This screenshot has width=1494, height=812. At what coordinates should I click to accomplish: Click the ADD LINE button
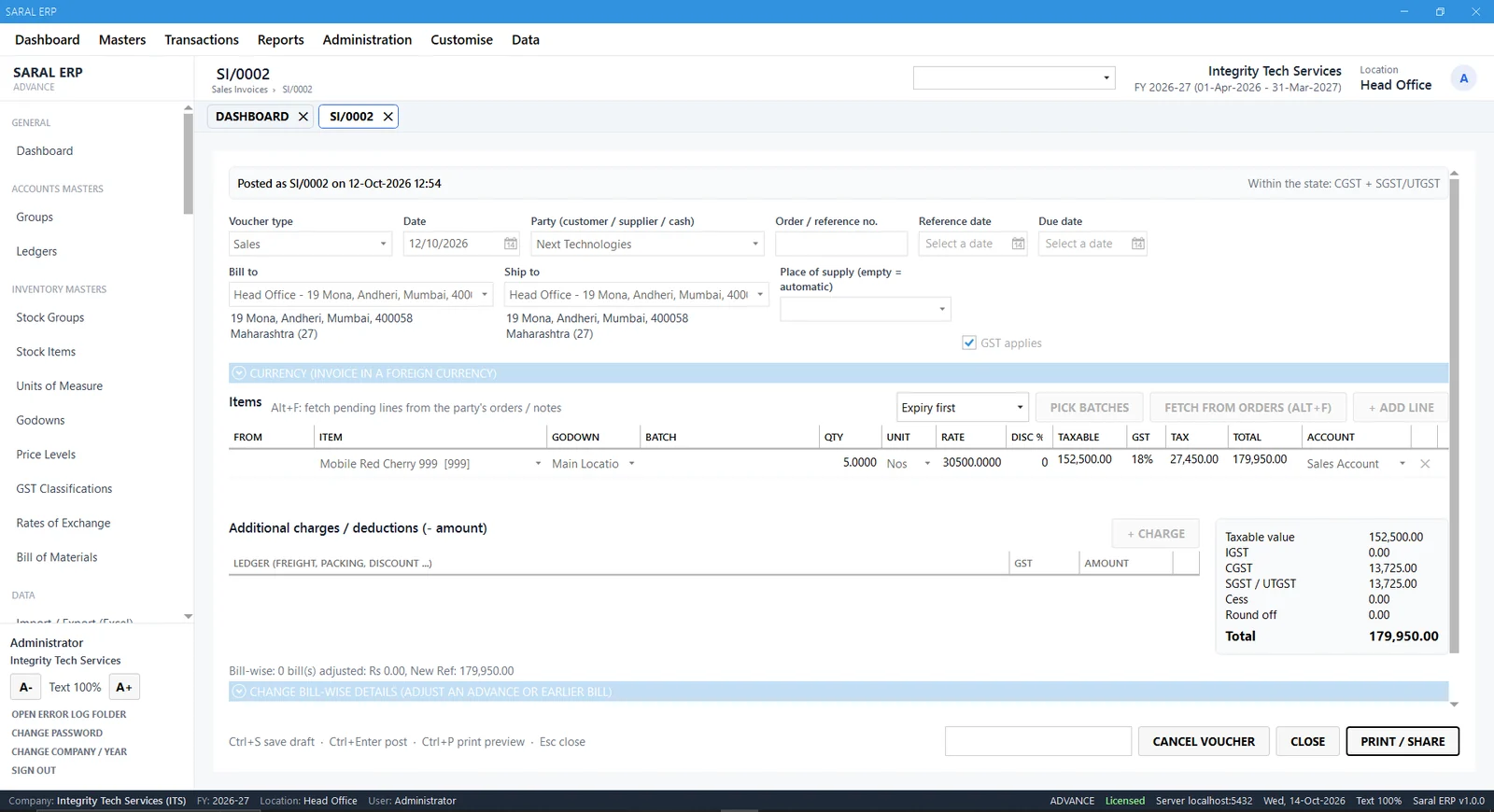coord(1401,408)
